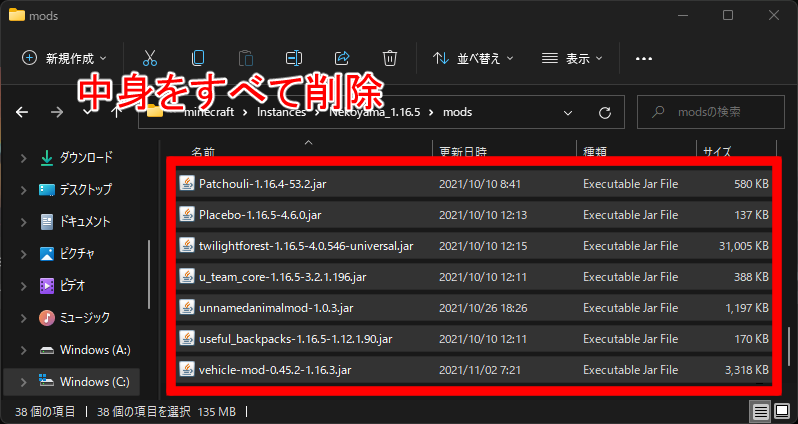Screen dimensions: 798x424
Task: Click Nekoyama_1.16.5 in breadcrumb path
Action: [x=375, y=112]
